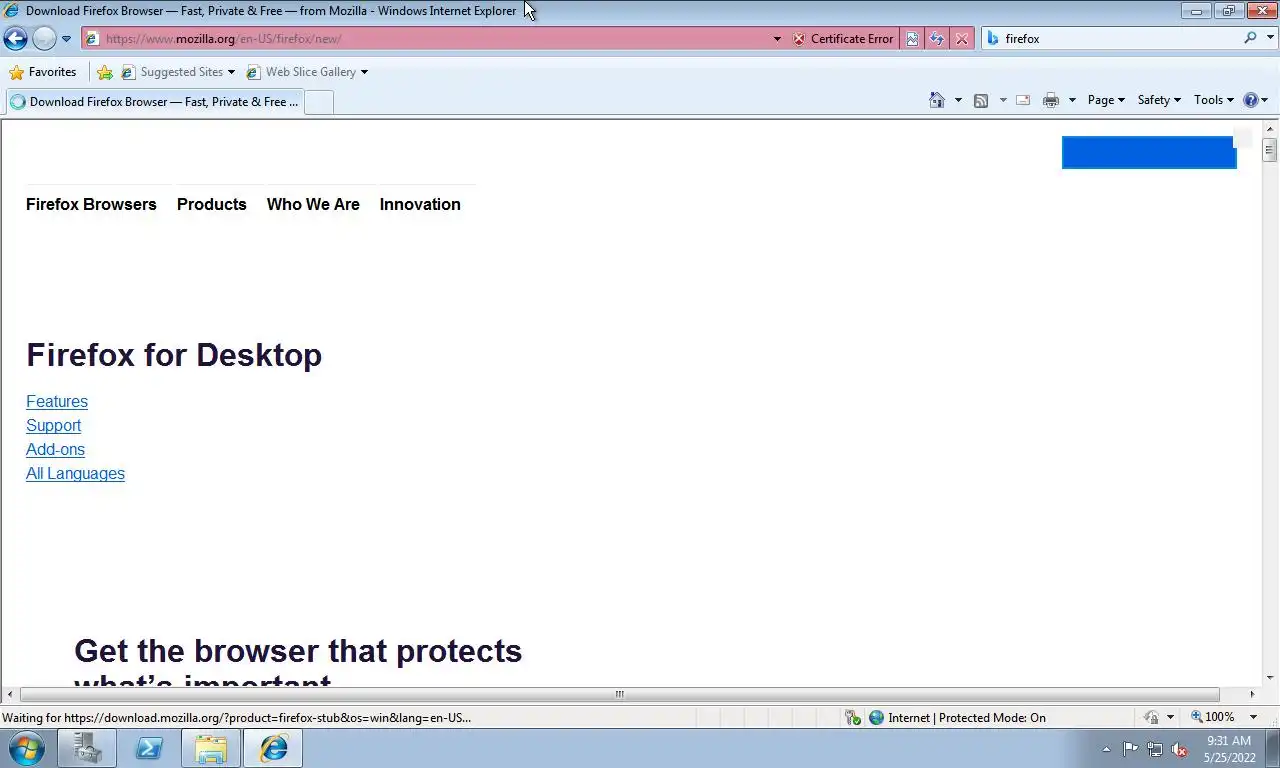Open Server Manager from taskbar

(x=87, y=748)
